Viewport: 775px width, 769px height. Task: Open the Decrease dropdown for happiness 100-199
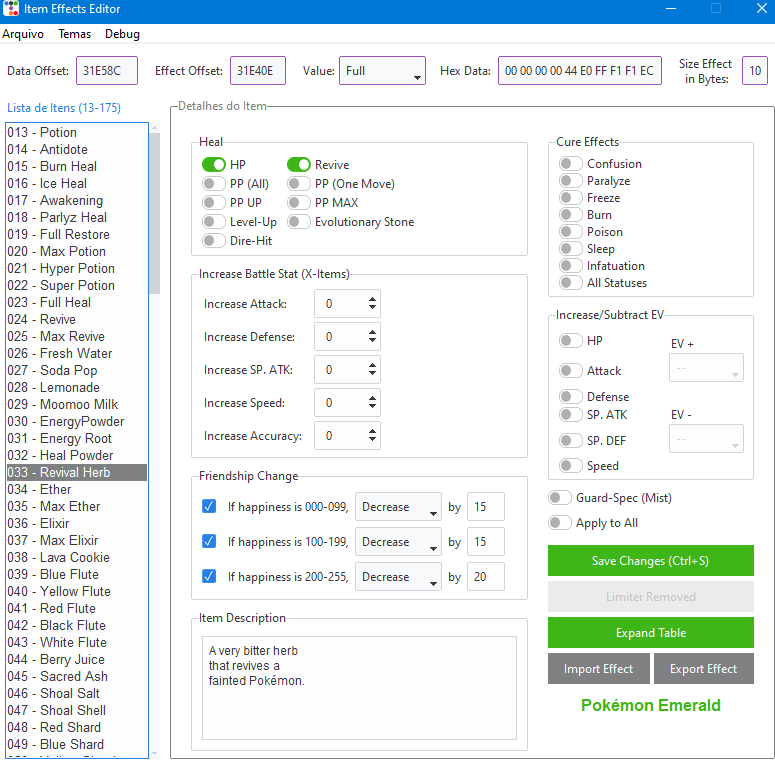click(398, 542)
